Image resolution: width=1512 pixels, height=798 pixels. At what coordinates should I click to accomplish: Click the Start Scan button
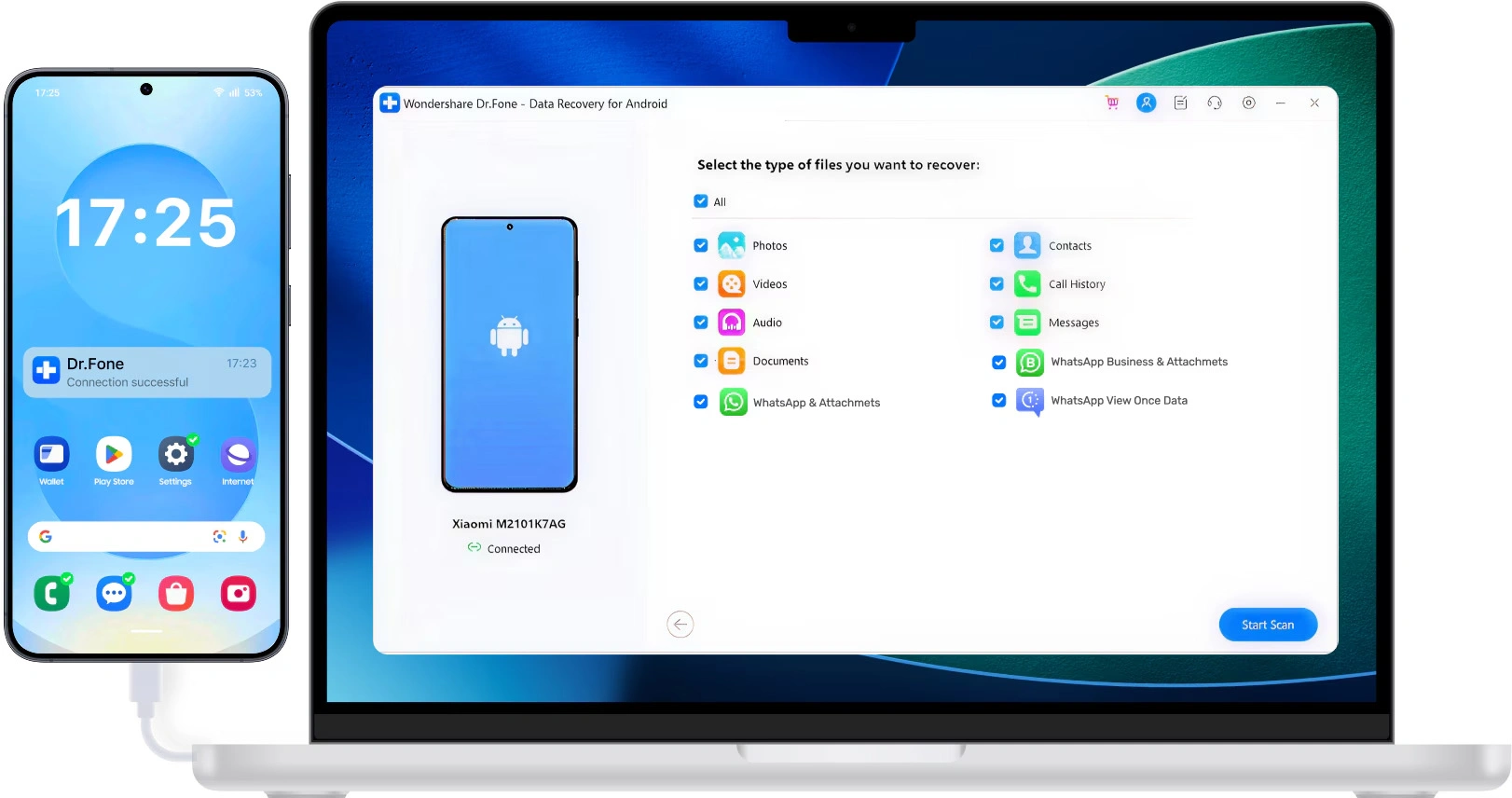(x=1268, y=625)
